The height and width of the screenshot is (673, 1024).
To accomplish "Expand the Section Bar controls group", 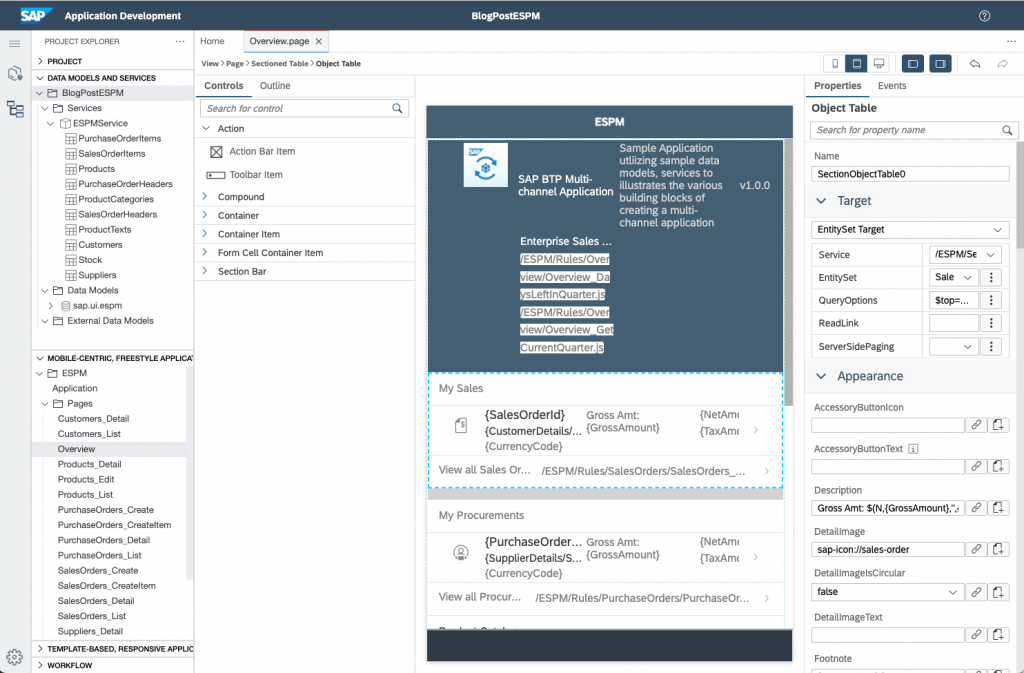I will click(205, 271).
